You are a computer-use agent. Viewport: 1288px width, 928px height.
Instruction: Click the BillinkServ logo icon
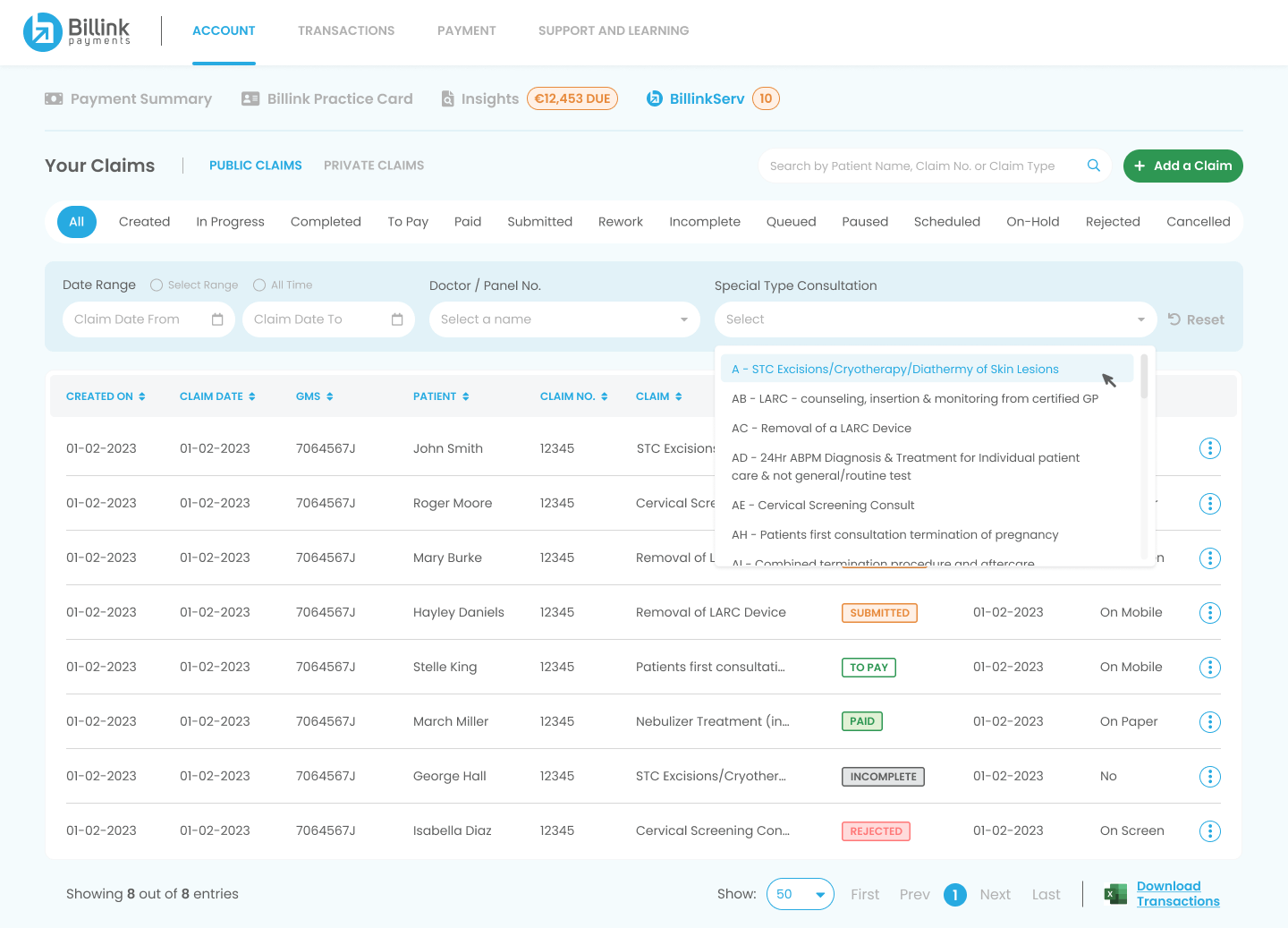point(655,98)
